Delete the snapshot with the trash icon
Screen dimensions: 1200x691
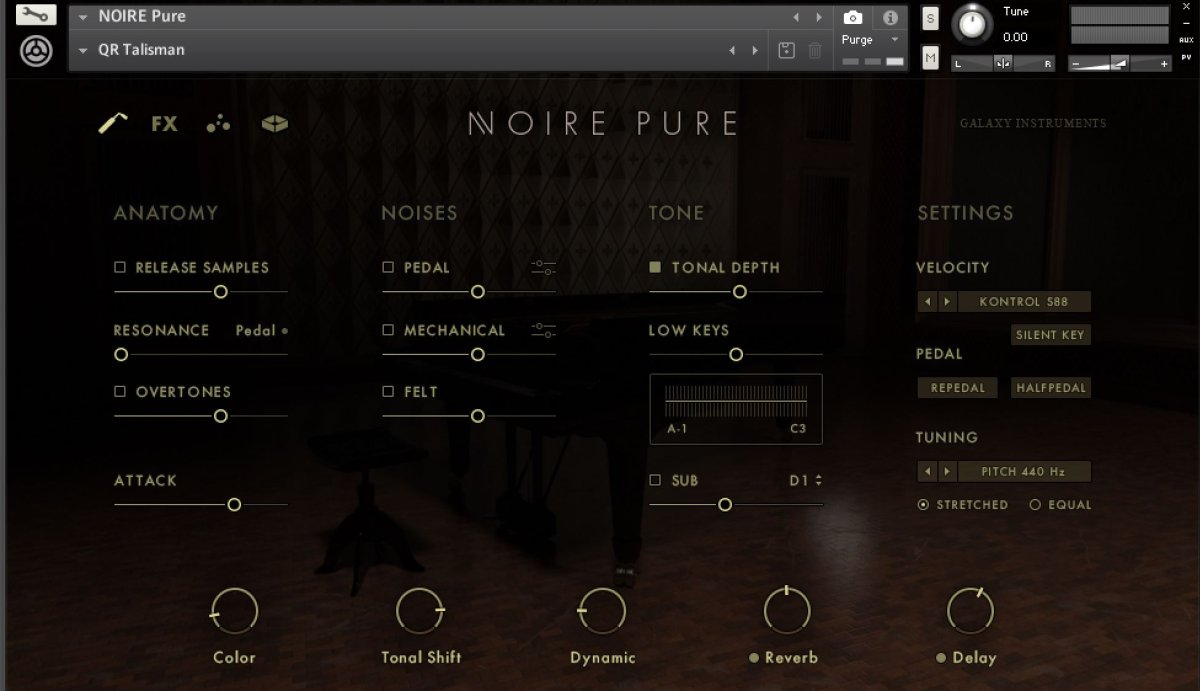(x=815, y=50)
